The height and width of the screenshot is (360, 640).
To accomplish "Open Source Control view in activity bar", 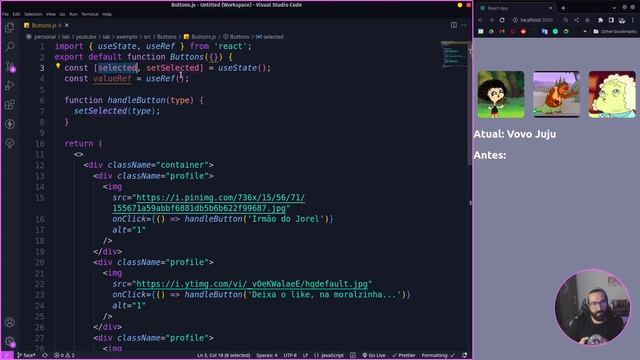I will pos(9,66).
